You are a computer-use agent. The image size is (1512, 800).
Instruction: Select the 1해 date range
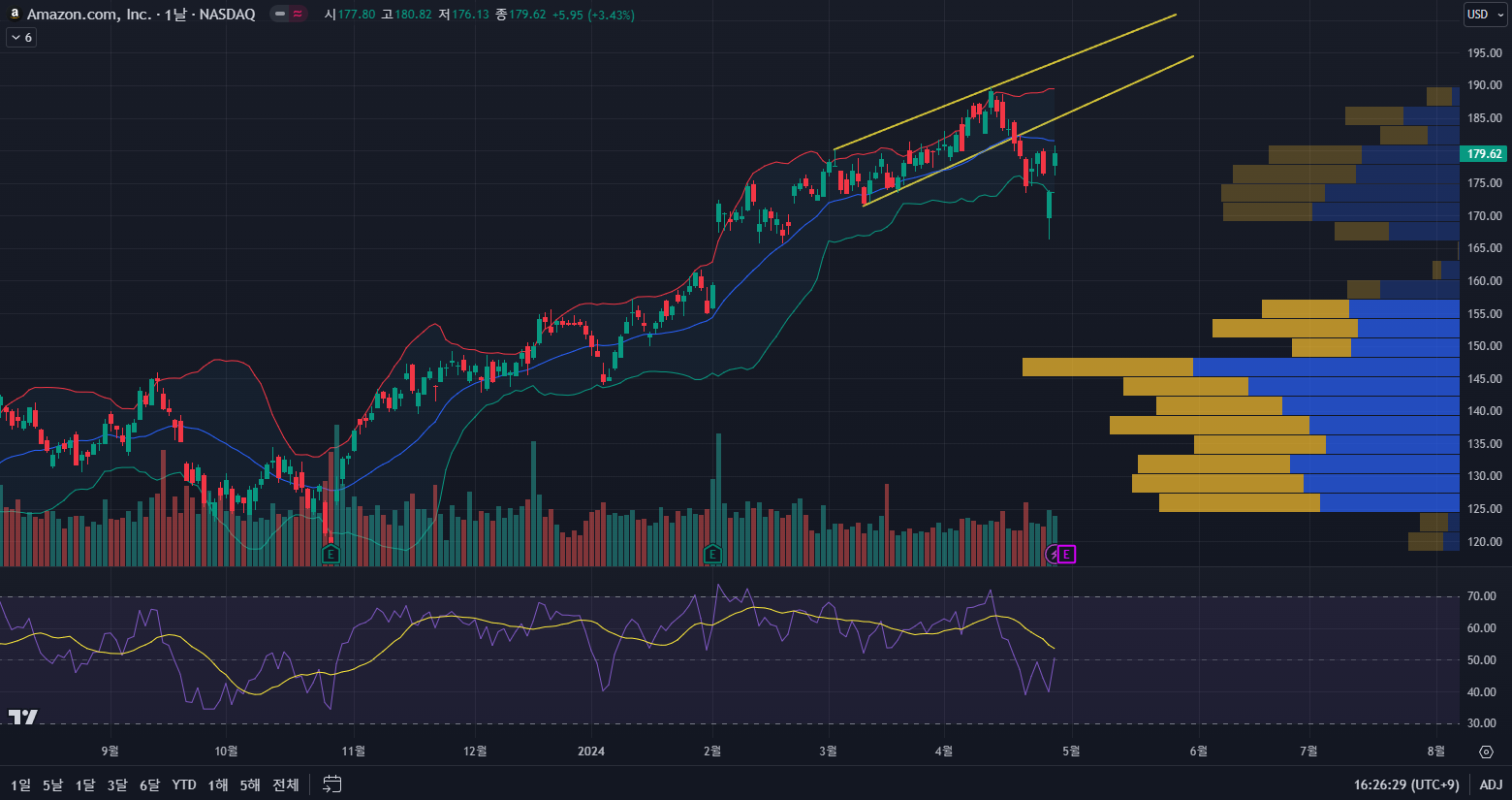218,784
